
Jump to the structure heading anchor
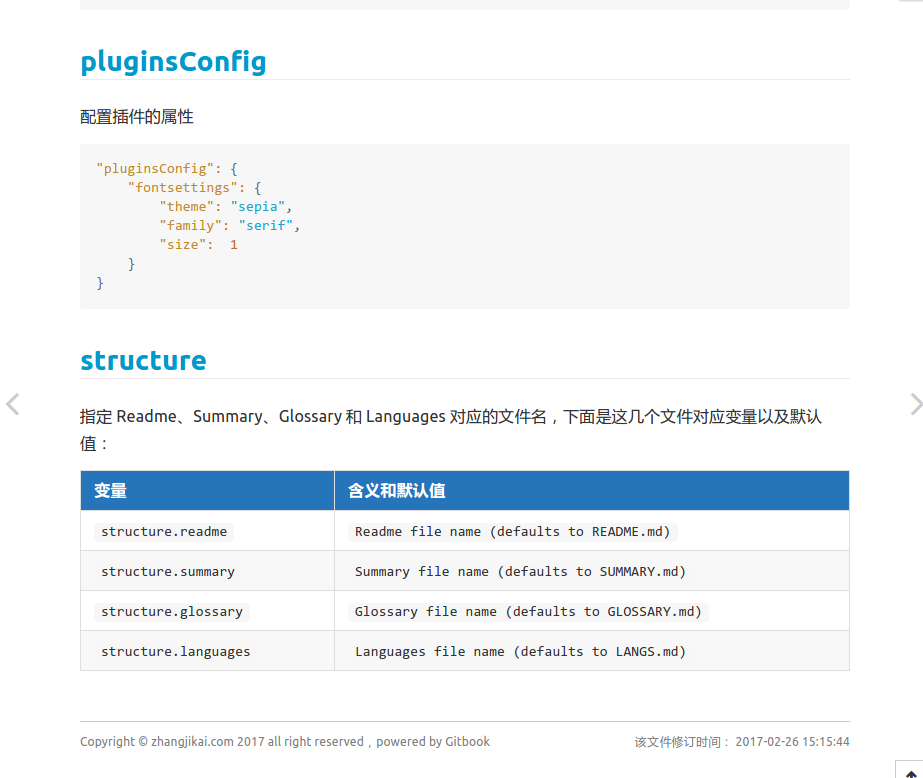coord(143,360)
